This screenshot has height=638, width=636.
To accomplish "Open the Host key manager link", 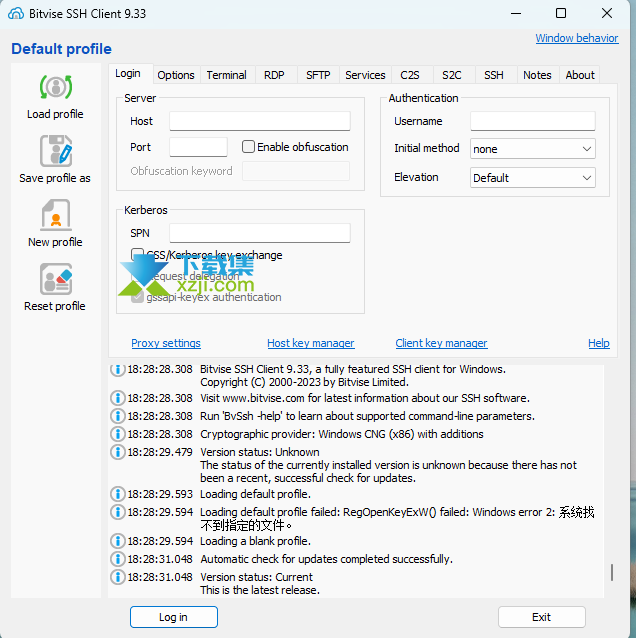I will (x=311, y=343).
